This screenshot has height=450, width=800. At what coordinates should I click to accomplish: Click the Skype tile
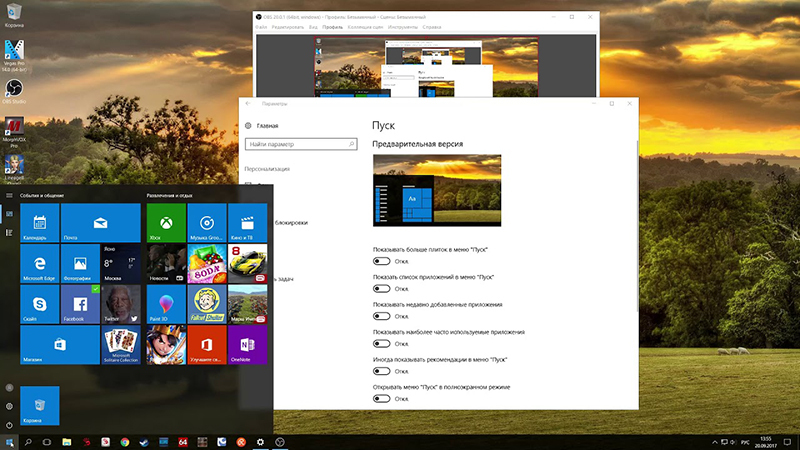click(x=39, y=304)
